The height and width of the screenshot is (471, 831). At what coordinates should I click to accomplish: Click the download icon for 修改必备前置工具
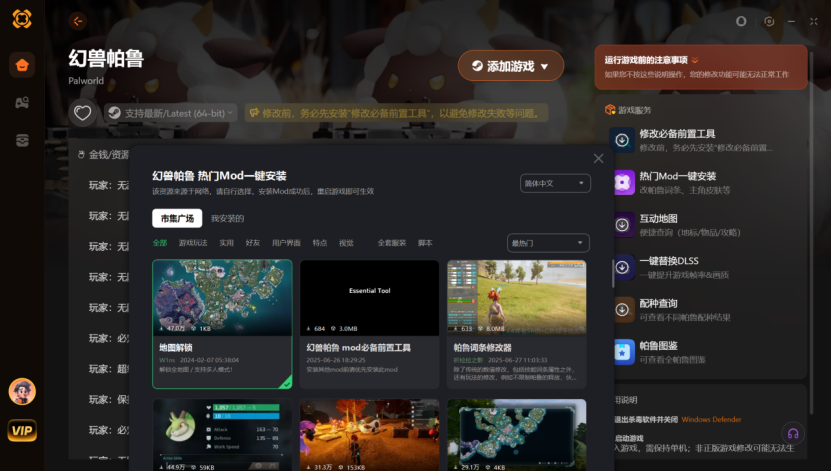(x=622, y=140)
